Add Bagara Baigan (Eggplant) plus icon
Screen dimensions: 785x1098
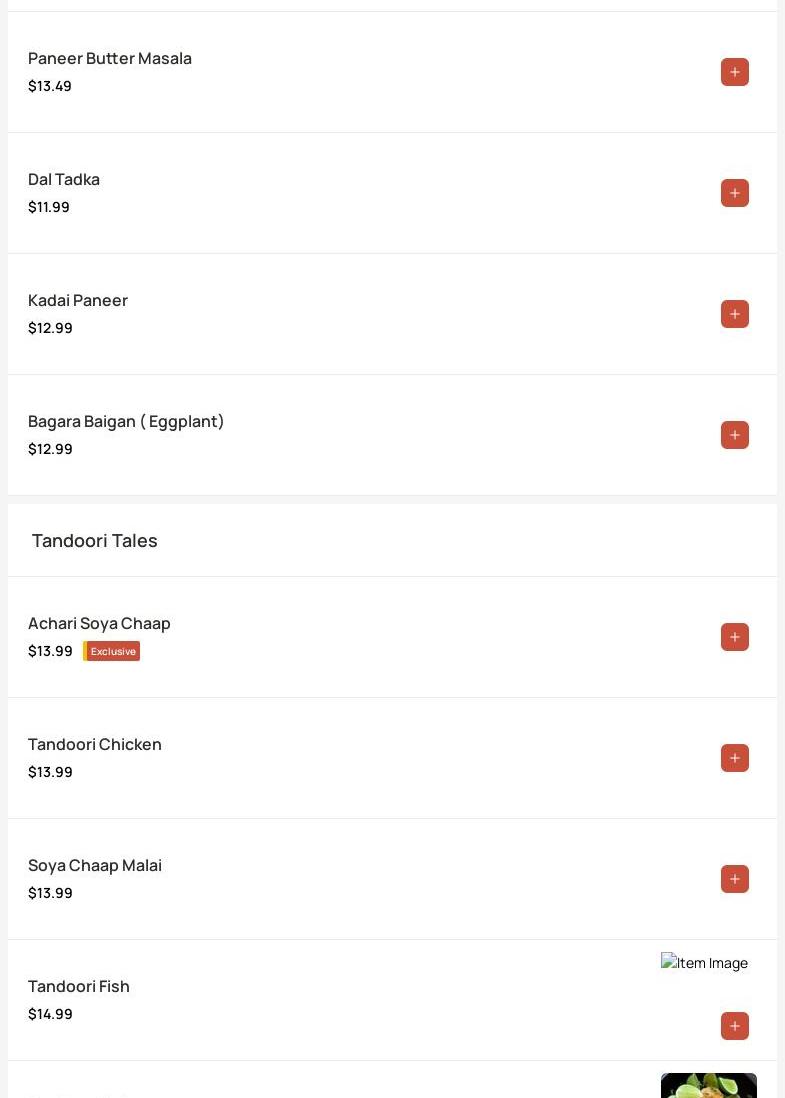pos(735,435)
